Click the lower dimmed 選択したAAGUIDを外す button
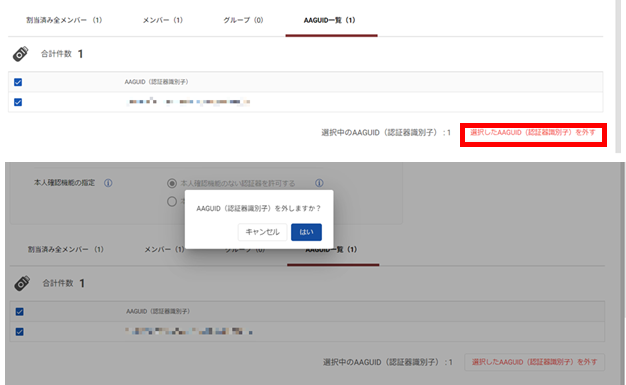Viewport: 626px width, 385px height. [x=535, y=362]
